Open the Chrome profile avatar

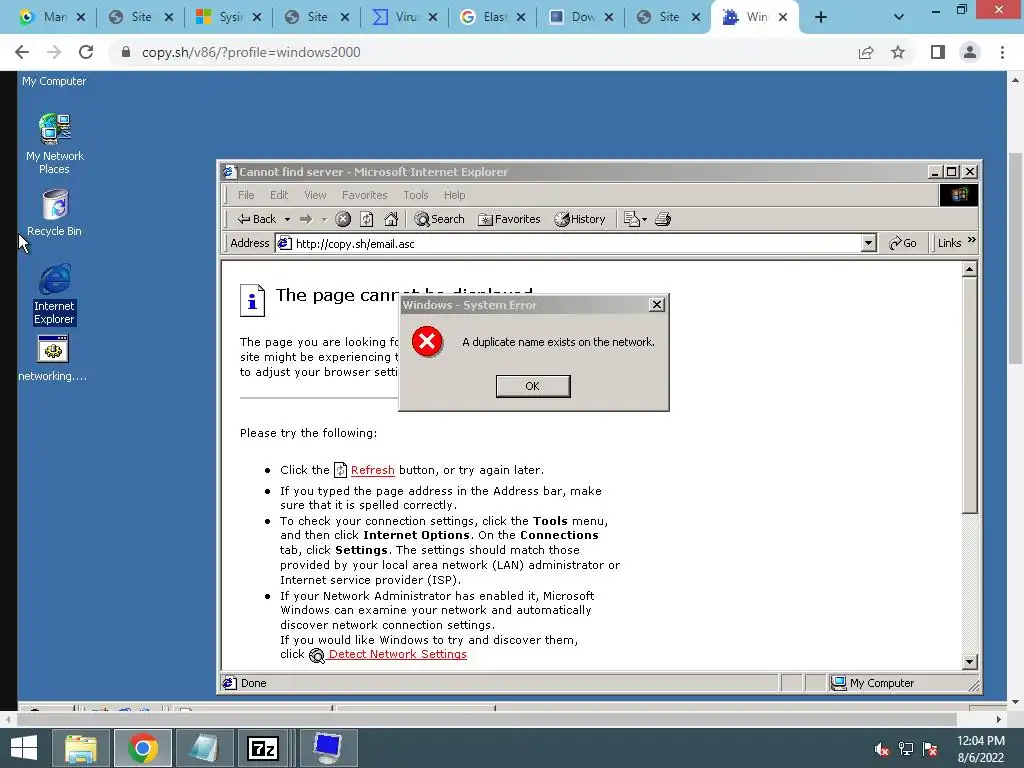[x=970, y=52]
